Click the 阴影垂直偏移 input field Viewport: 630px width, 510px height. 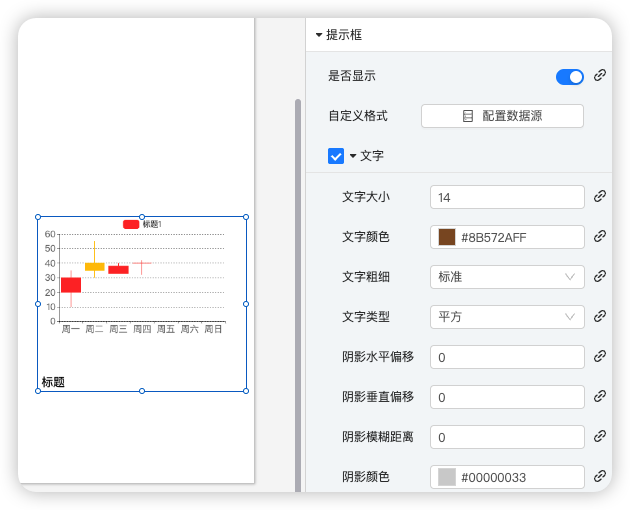(x=507, y=397)
